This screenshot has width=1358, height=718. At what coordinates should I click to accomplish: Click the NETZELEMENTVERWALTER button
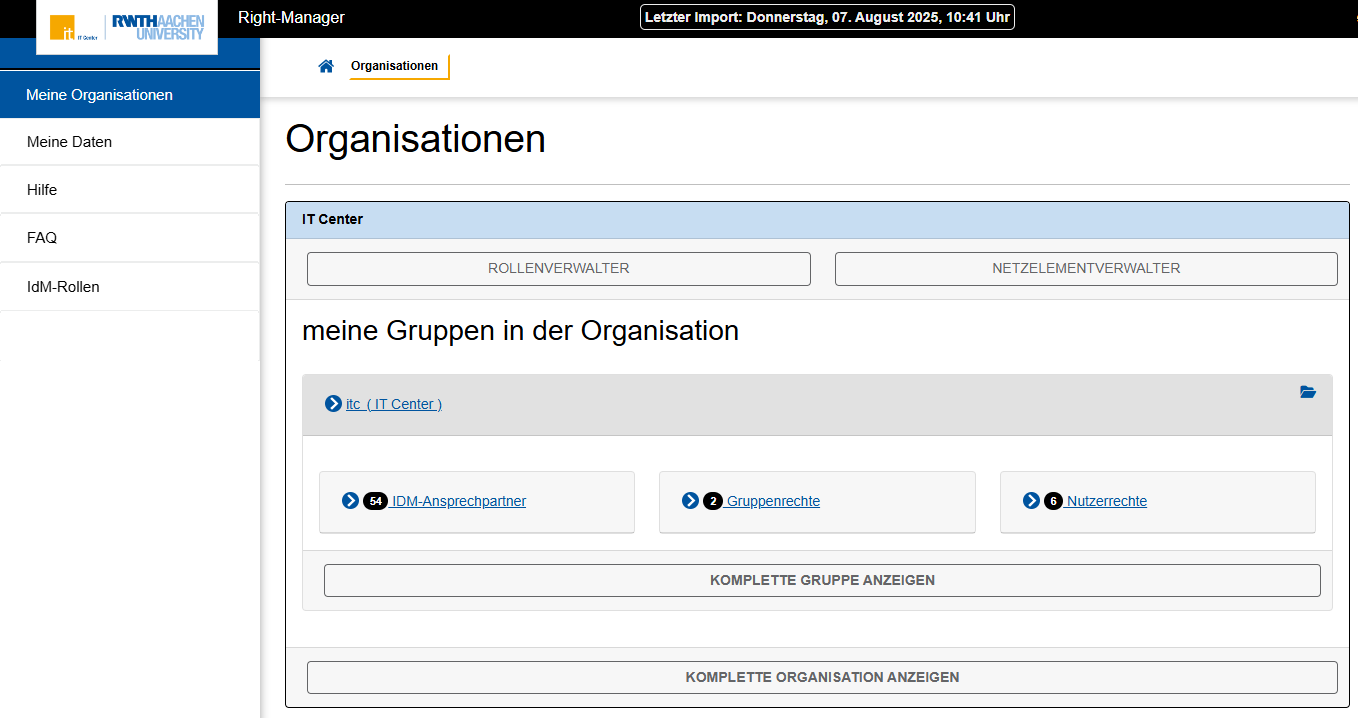coord(1086,268)
